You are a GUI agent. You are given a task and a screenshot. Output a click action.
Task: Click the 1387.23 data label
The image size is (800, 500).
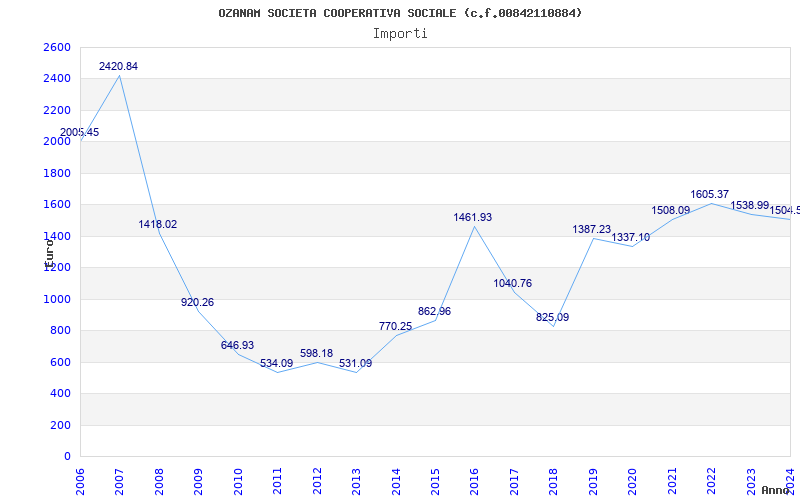pos(592,229)
